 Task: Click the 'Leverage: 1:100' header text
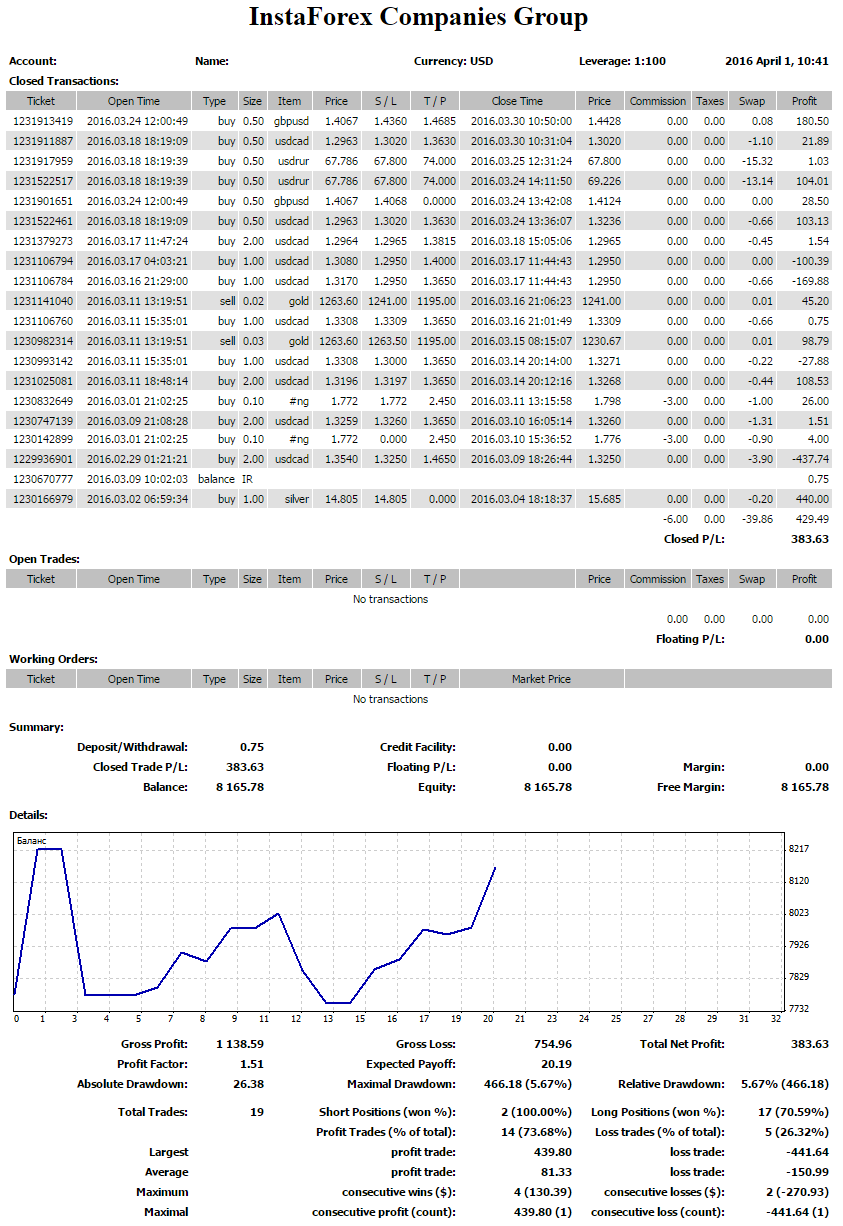622,61
